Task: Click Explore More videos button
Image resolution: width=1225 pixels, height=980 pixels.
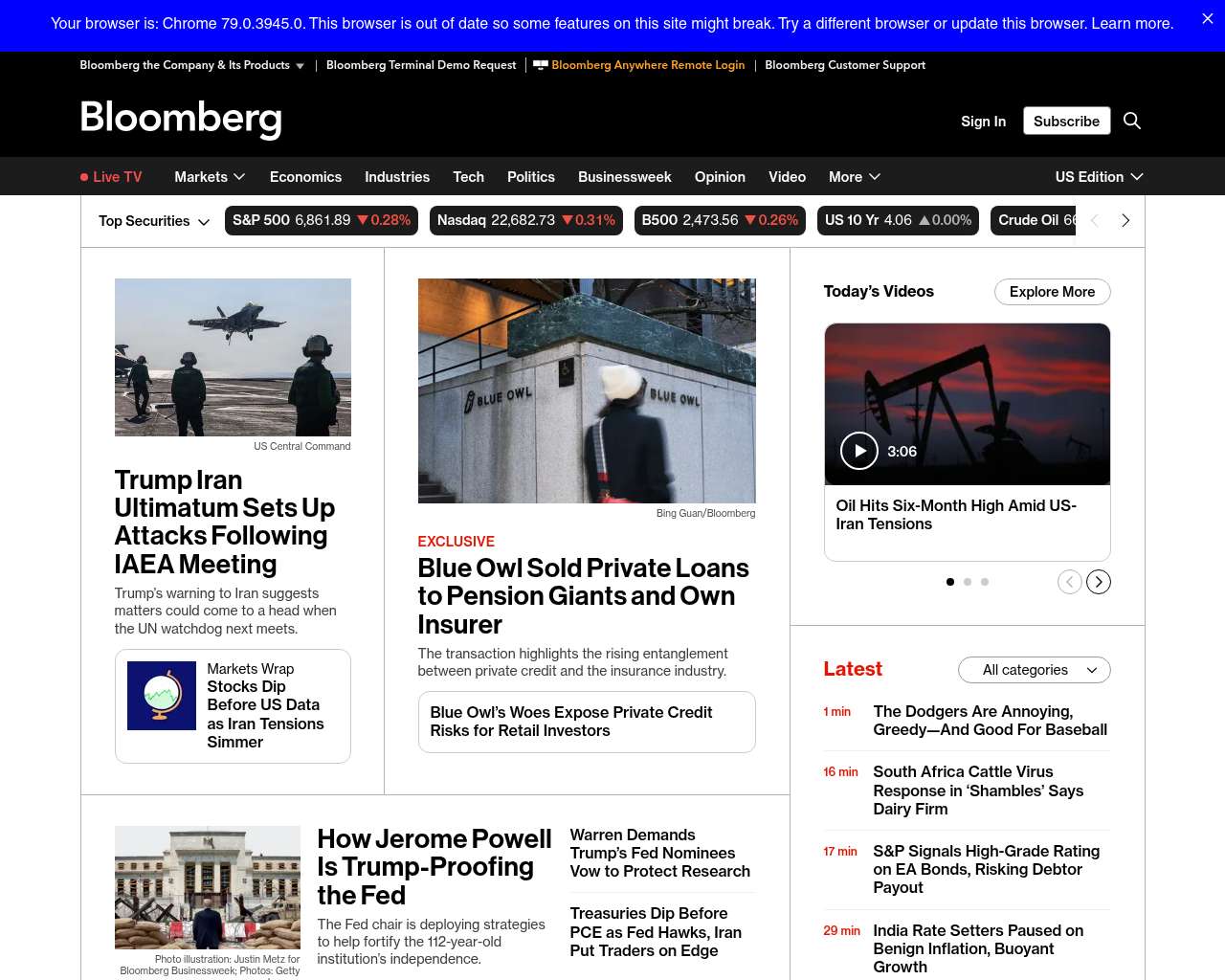Action: (1053, 292)
